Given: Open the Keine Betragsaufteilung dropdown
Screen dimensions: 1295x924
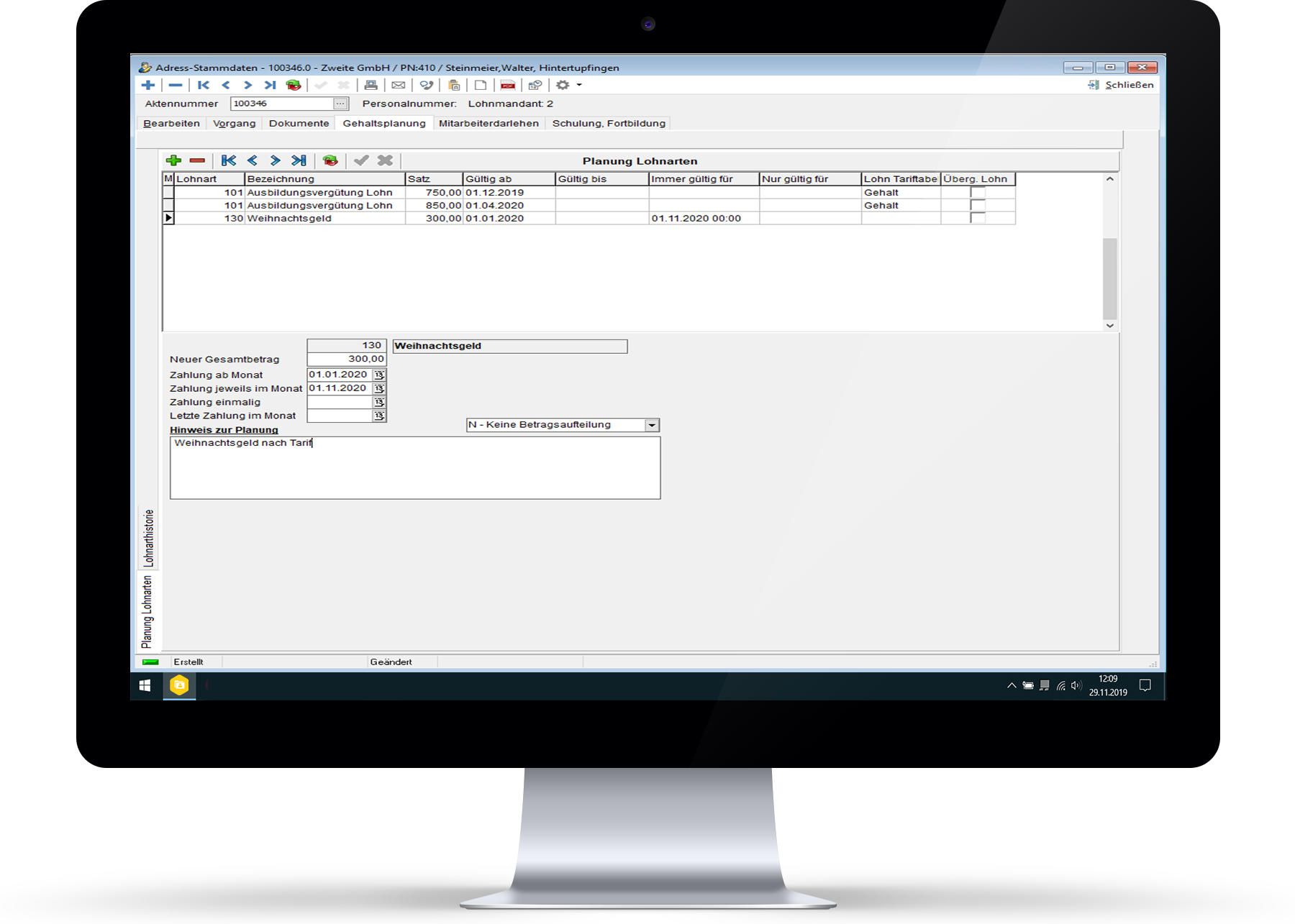Looking at the screenshot, I should coord(652,425).
